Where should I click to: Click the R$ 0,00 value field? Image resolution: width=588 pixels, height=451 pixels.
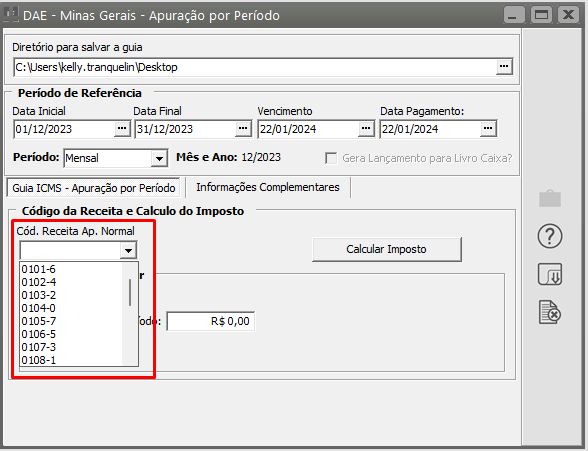[x=211, y=321]
